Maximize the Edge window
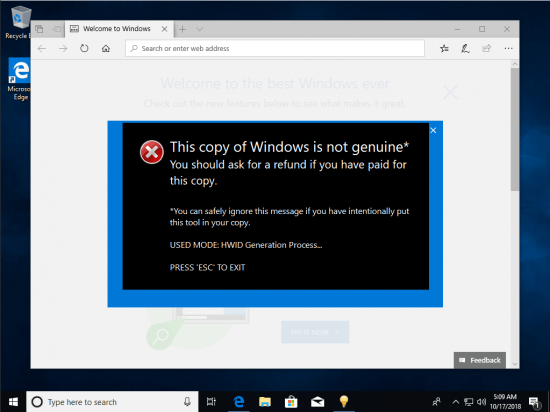This screenshot has height=412, width=550. pos(482,29)
